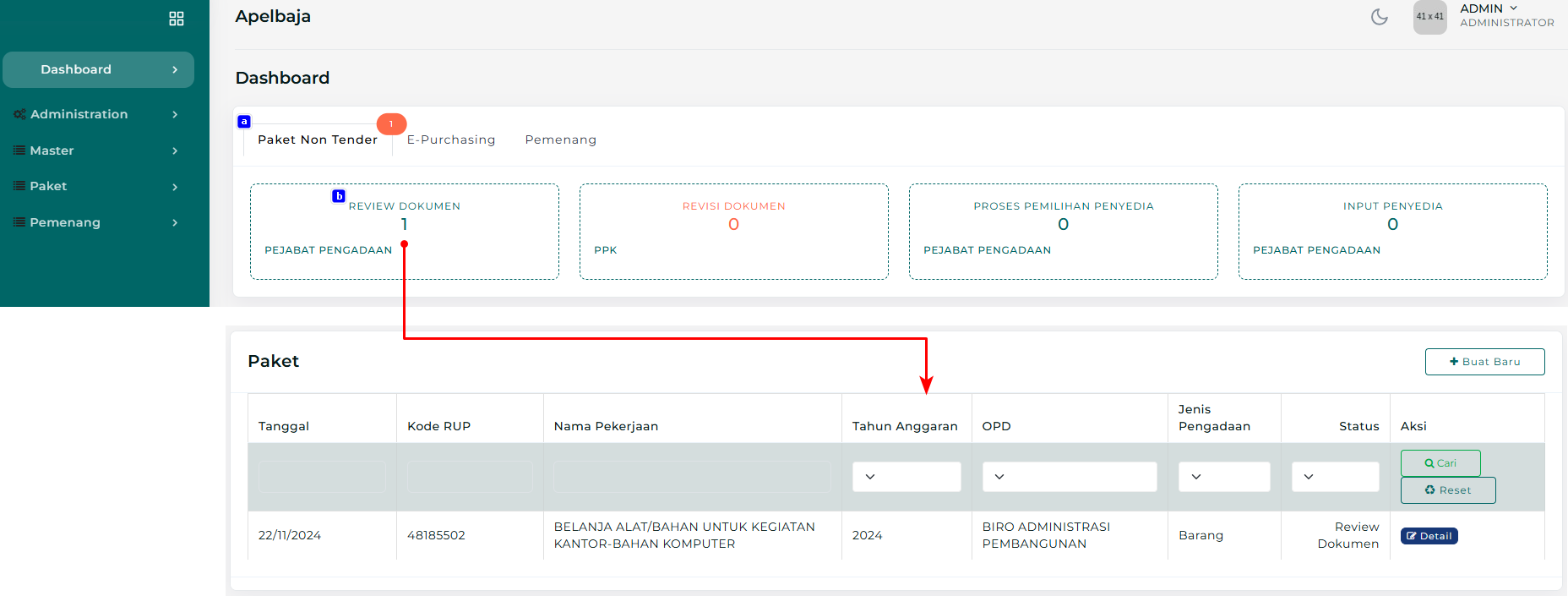This screenshot has height=596, width=1568.
Task: Click the Master list icon in sidebar
Action: (19, 150)
